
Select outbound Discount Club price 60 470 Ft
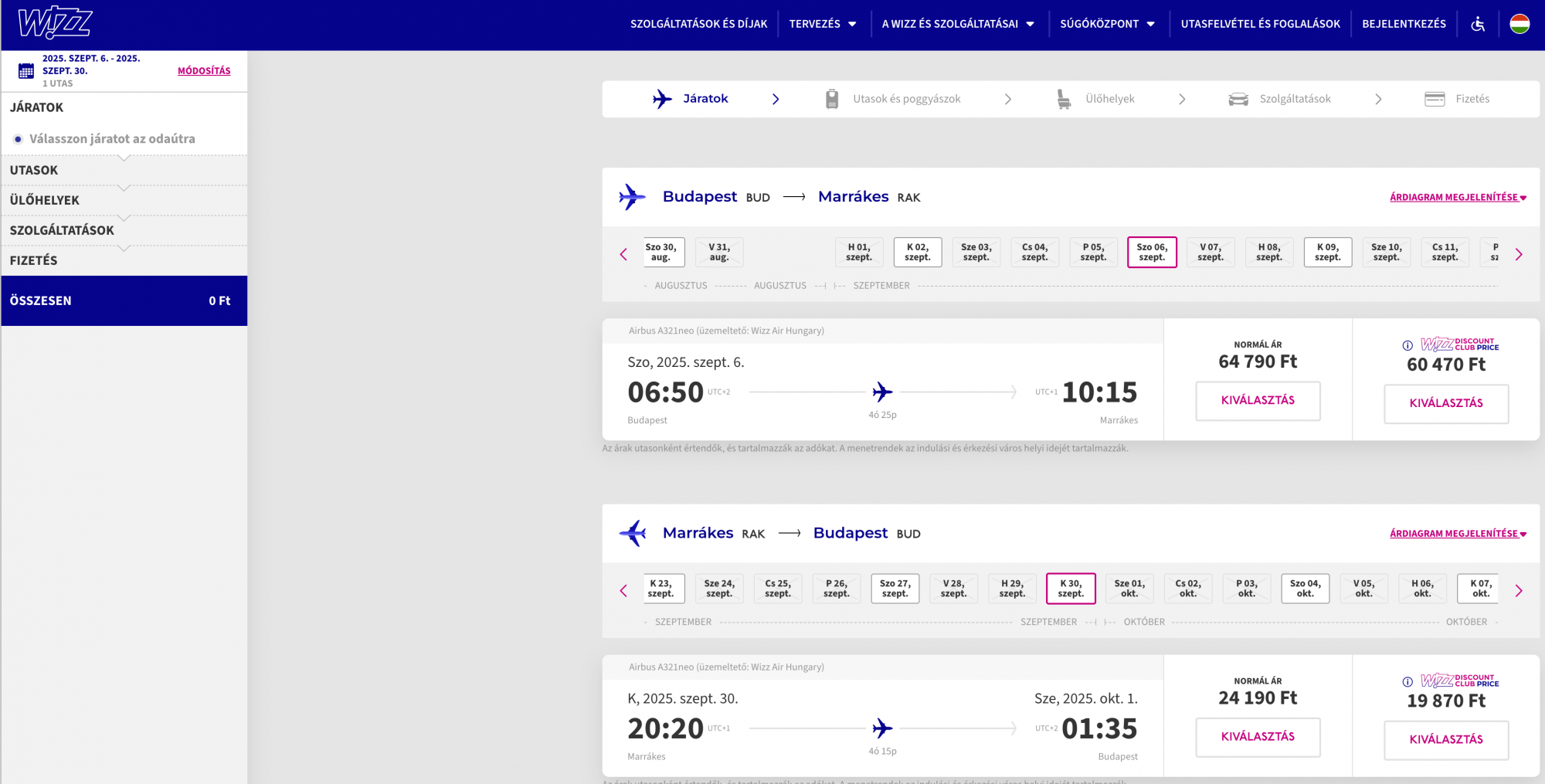point(1446,403)
